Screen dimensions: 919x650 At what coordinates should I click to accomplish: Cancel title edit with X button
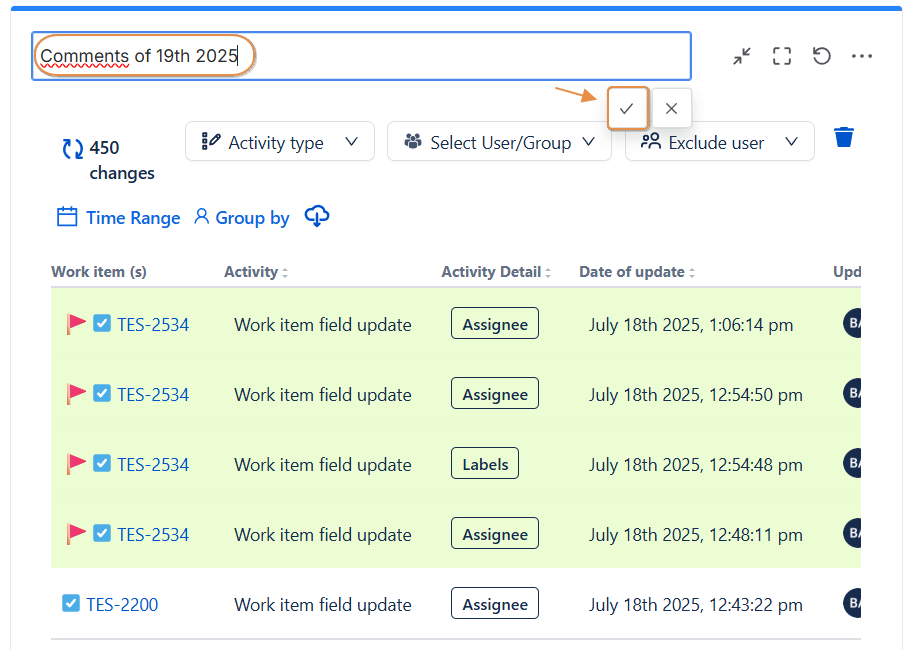671,109
